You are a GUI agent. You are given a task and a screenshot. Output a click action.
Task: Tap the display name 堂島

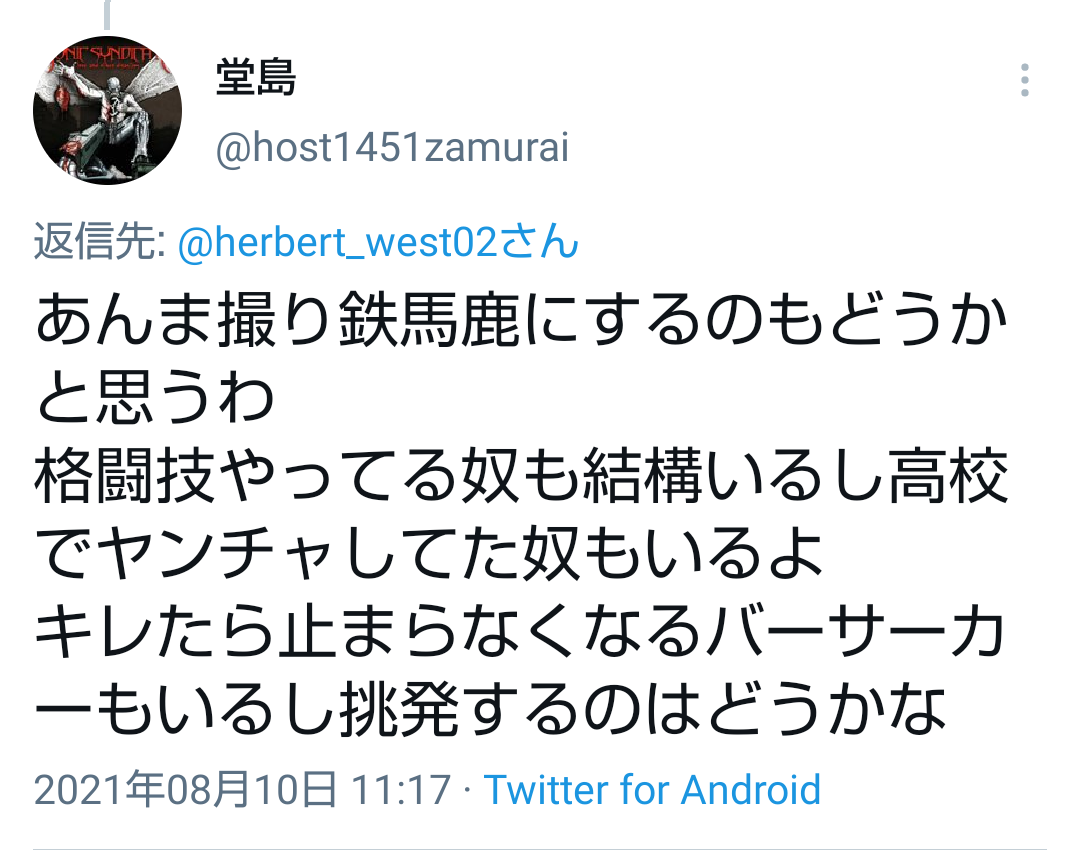[x=256, y=77]
